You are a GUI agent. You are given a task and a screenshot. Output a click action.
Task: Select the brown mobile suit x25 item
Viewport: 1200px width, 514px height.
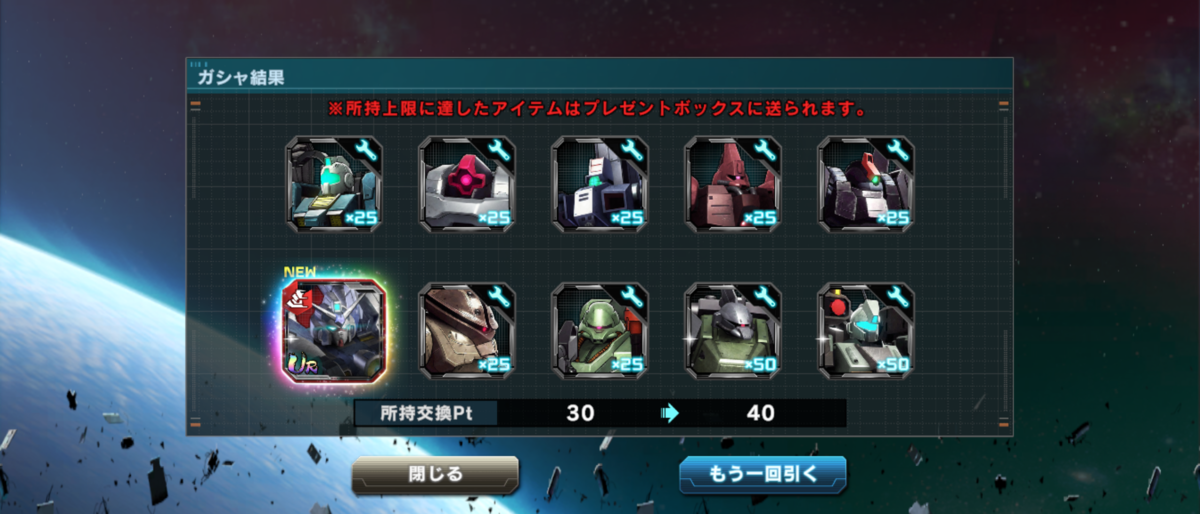click(467, 331)
